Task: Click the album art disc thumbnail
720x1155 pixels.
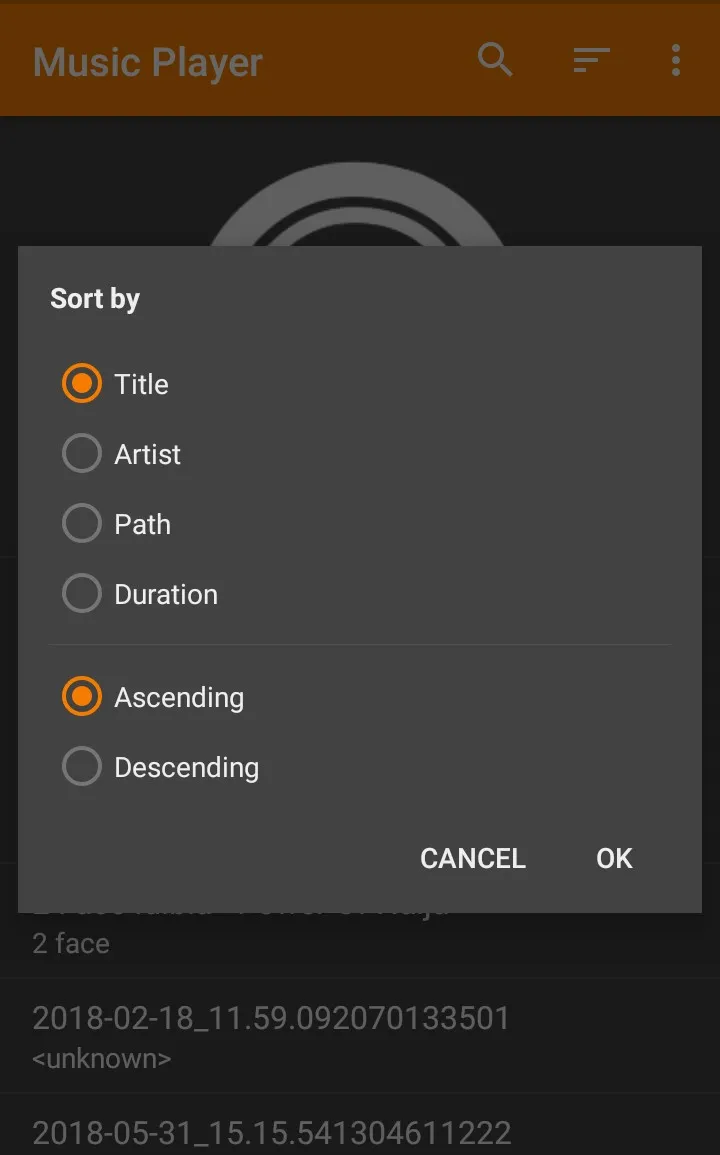Action: point(357,204)
